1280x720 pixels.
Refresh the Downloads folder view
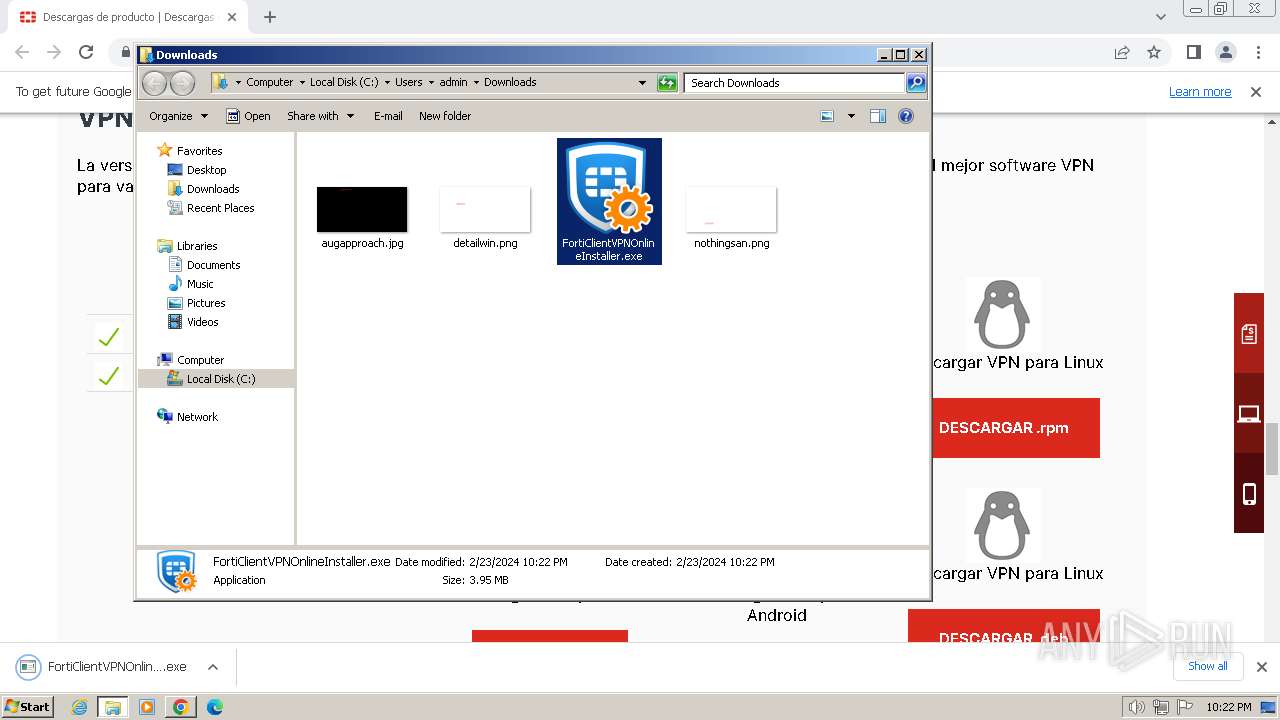point(667,83)
